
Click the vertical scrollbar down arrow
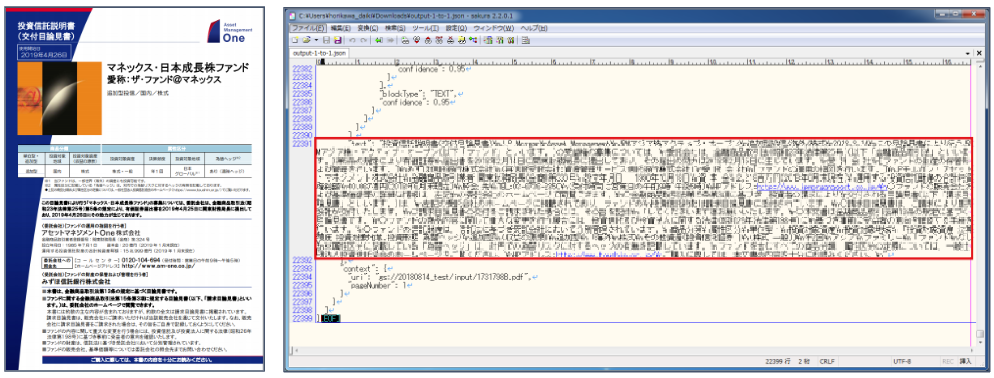[x=980, y=342]
